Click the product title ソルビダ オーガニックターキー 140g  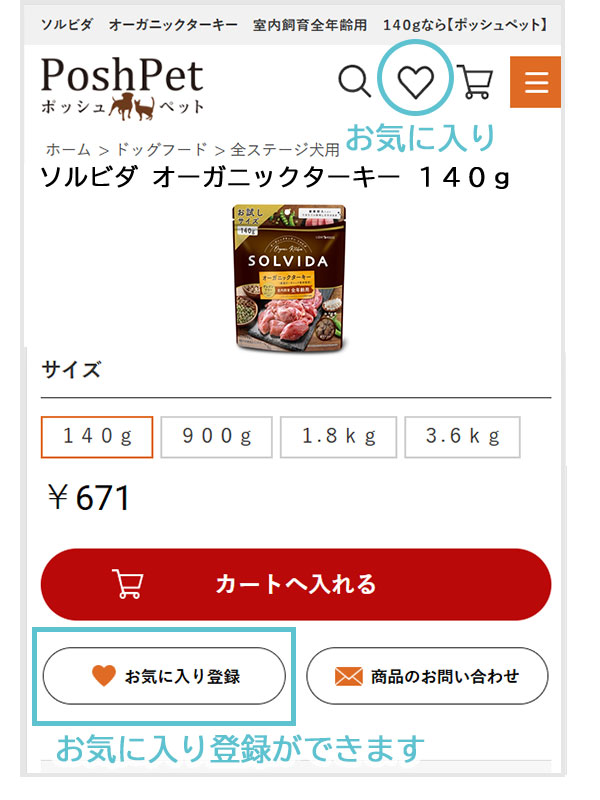click(x=276, y=178)
